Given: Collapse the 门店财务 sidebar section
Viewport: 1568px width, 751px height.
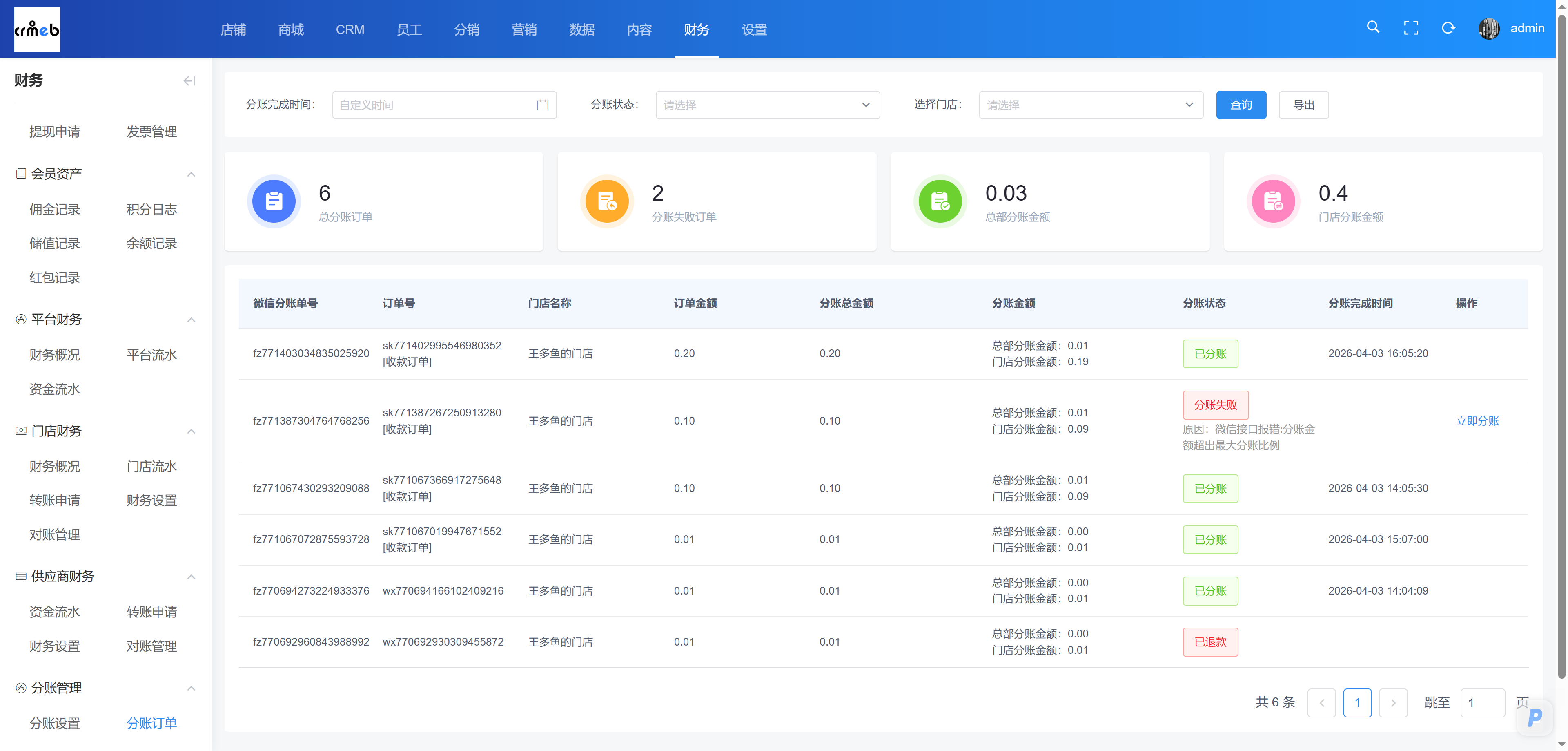Looking at the screenshot, I should 191,431.
